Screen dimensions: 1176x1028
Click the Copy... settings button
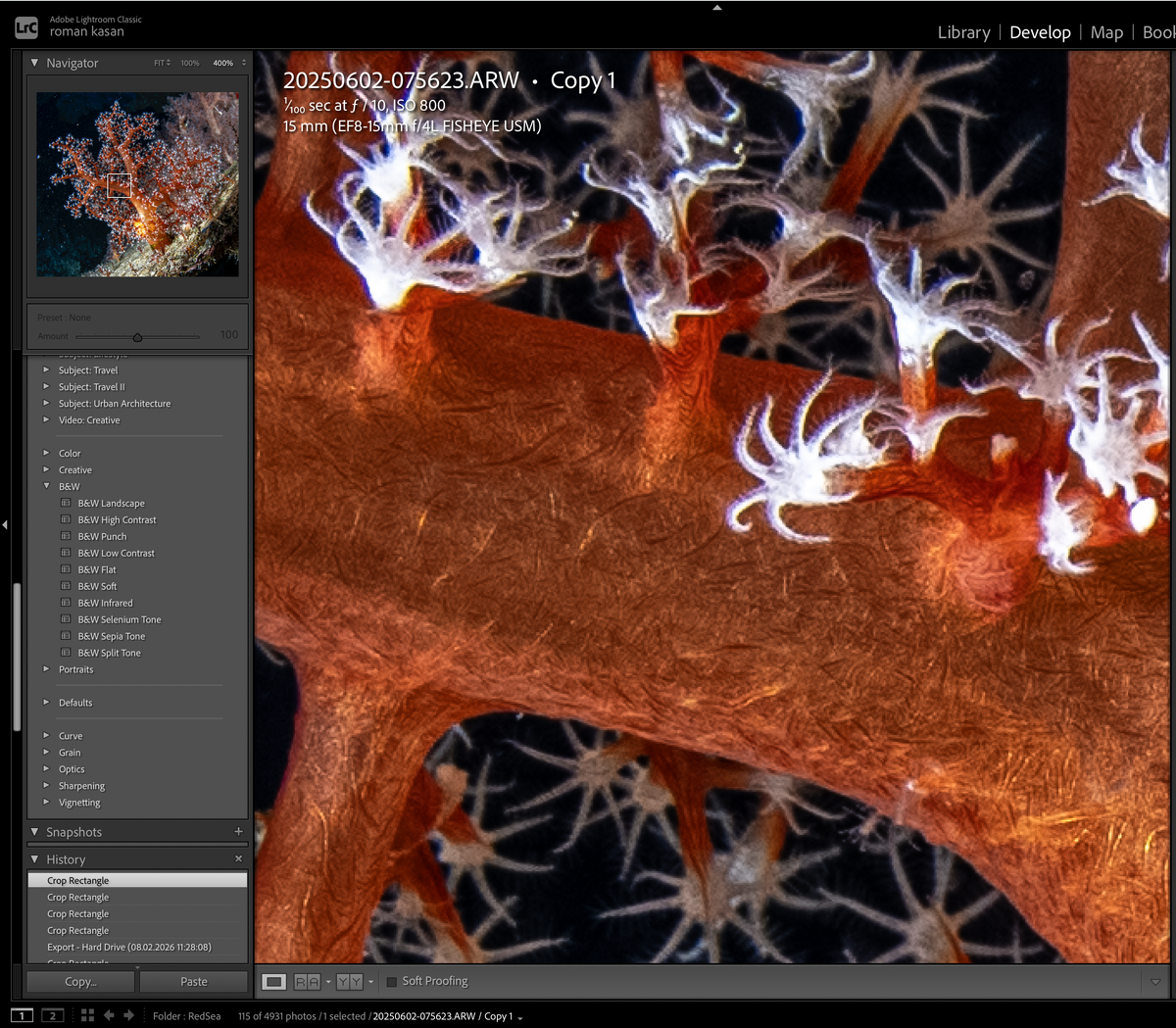pyautogui.click(x=80, y=981)
